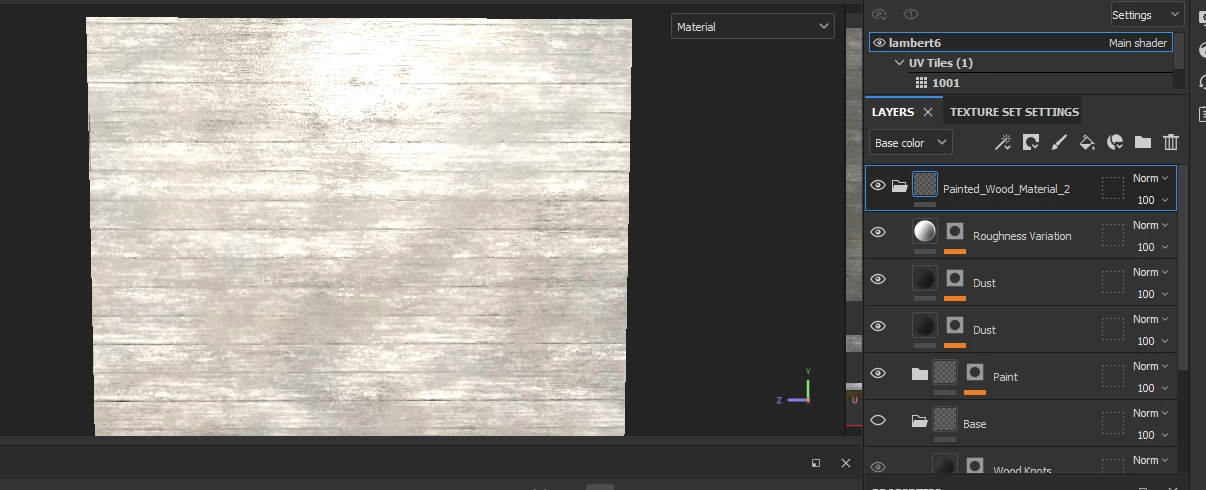Click the Wood Knots layer thumbnail
1206x490 pixels.
point(945,465)
